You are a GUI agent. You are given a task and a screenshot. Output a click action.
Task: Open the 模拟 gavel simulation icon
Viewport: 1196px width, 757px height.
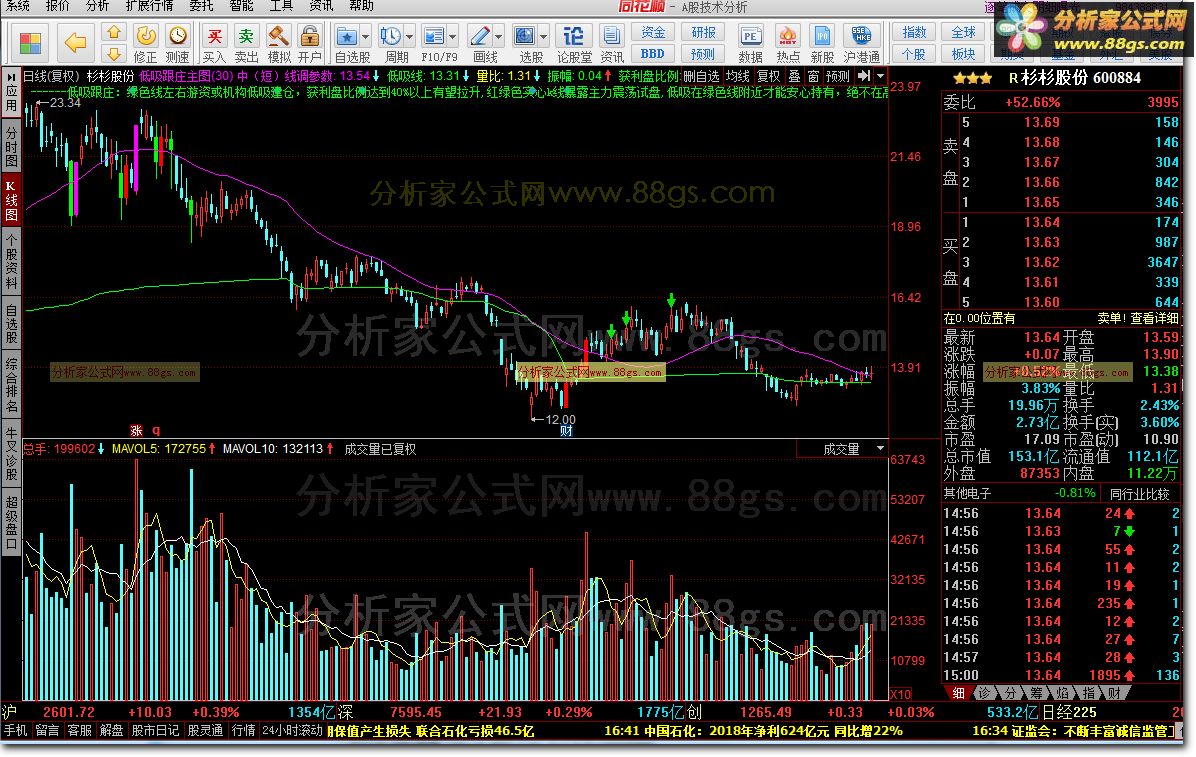coord(278,36)
